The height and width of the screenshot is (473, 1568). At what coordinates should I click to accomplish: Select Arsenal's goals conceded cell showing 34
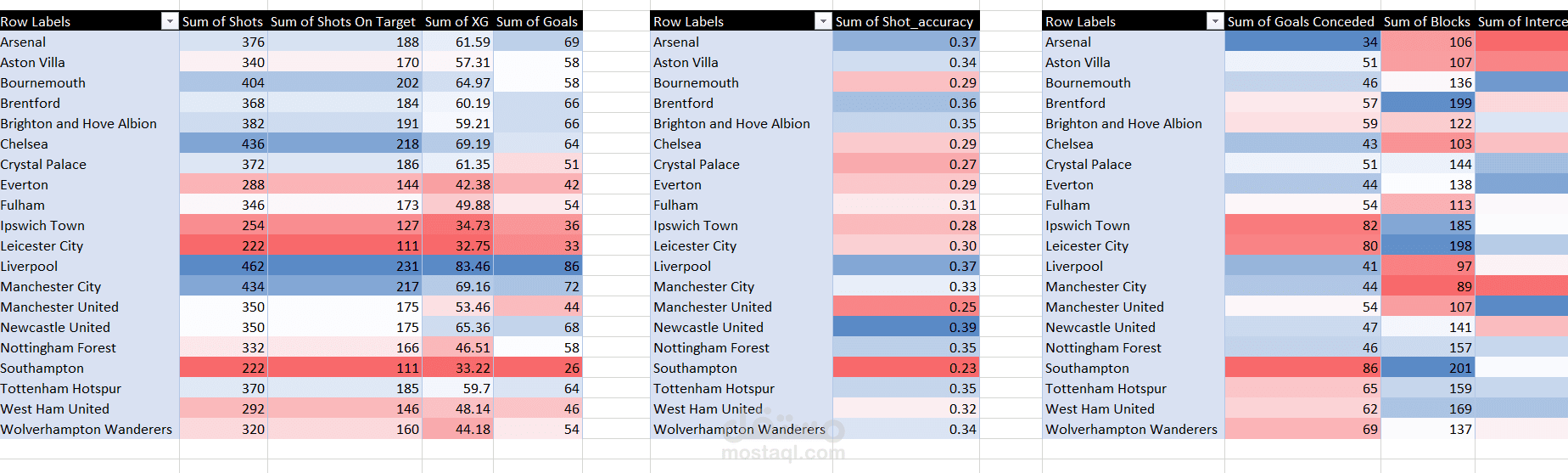click(x=1302, y=42)
